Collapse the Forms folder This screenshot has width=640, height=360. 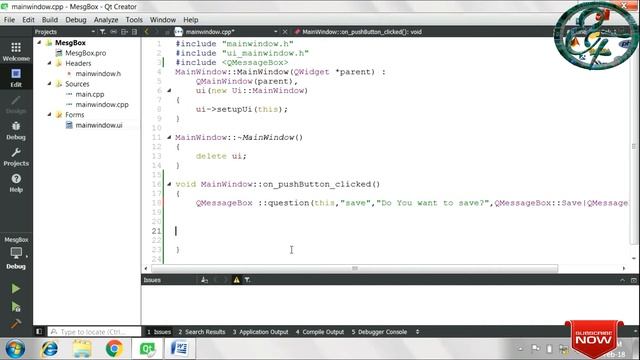(50, 115)
